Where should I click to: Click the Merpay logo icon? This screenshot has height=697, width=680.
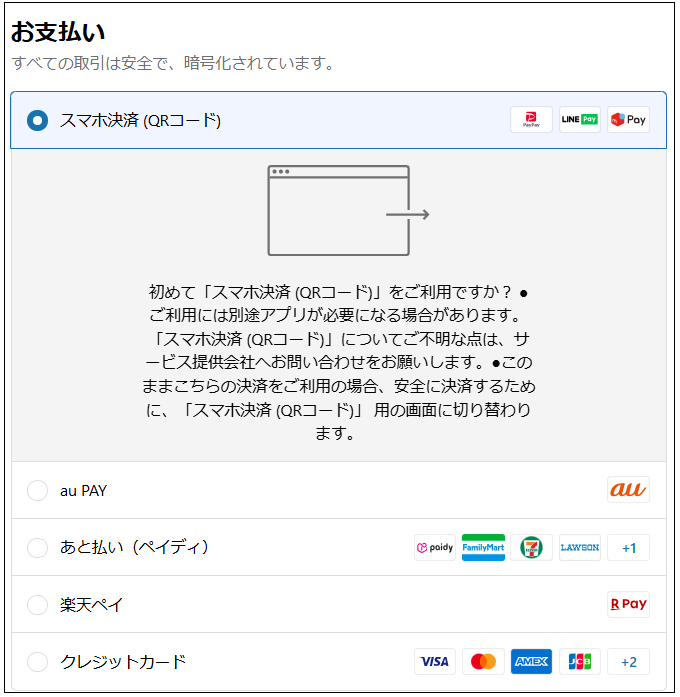coord(629,120)
